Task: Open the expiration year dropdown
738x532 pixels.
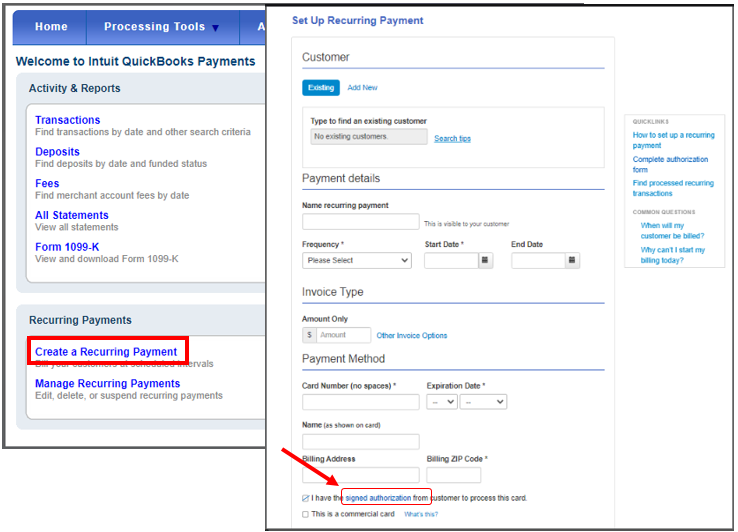Action: pos(483,402)
